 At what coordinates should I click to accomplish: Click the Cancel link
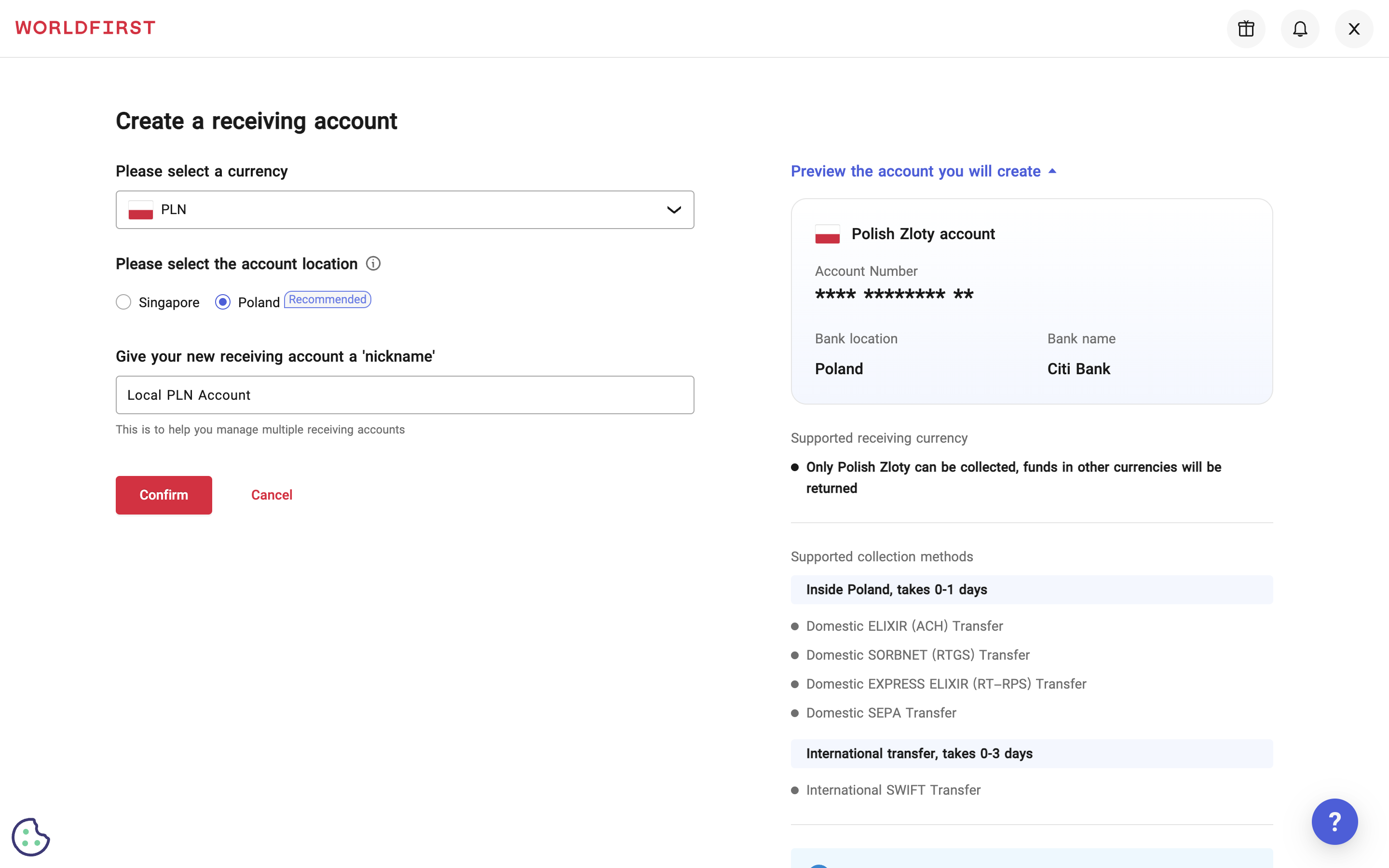272,495
